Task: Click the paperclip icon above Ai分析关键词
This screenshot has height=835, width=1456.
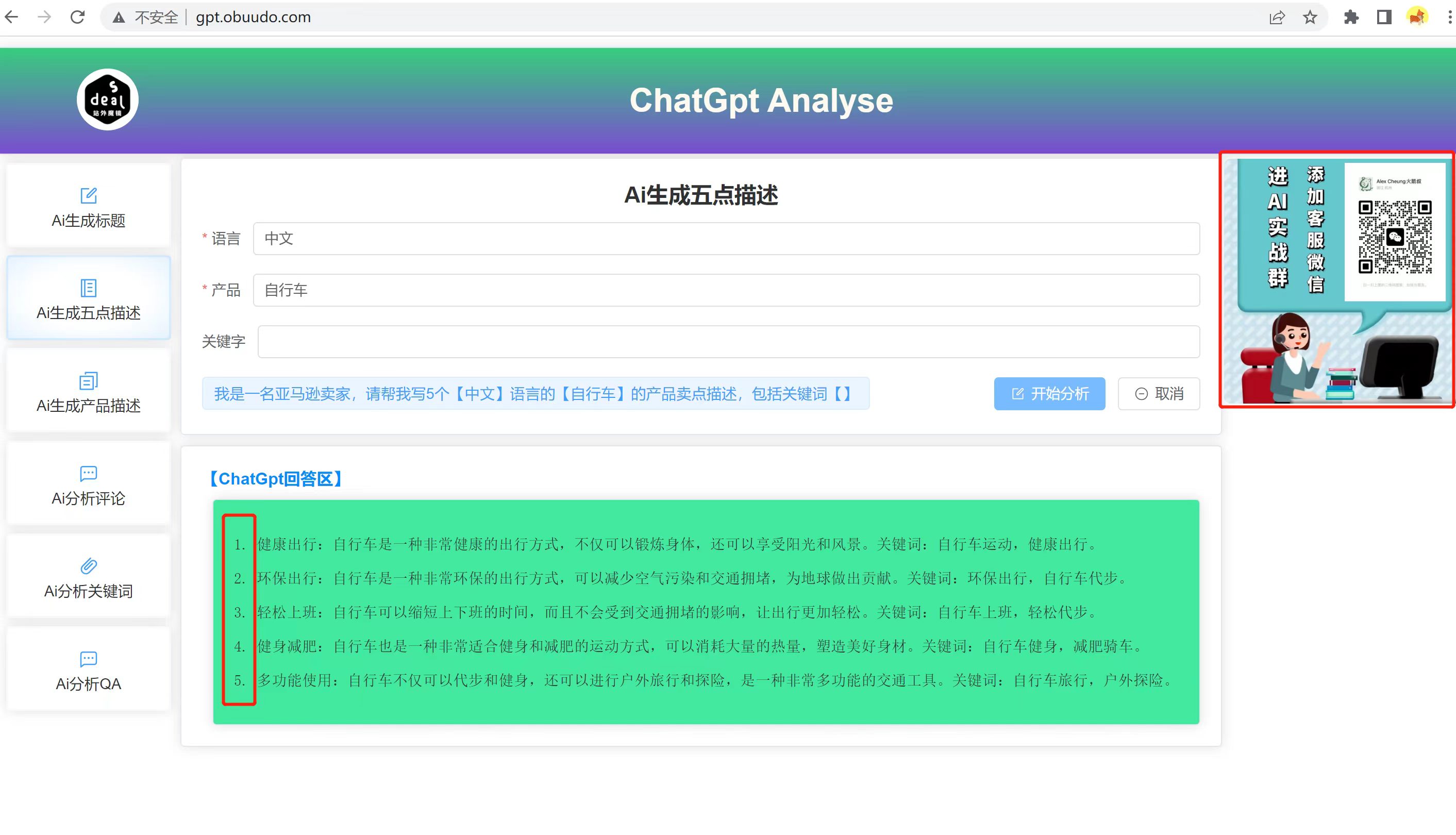Action: pos(88,566)
